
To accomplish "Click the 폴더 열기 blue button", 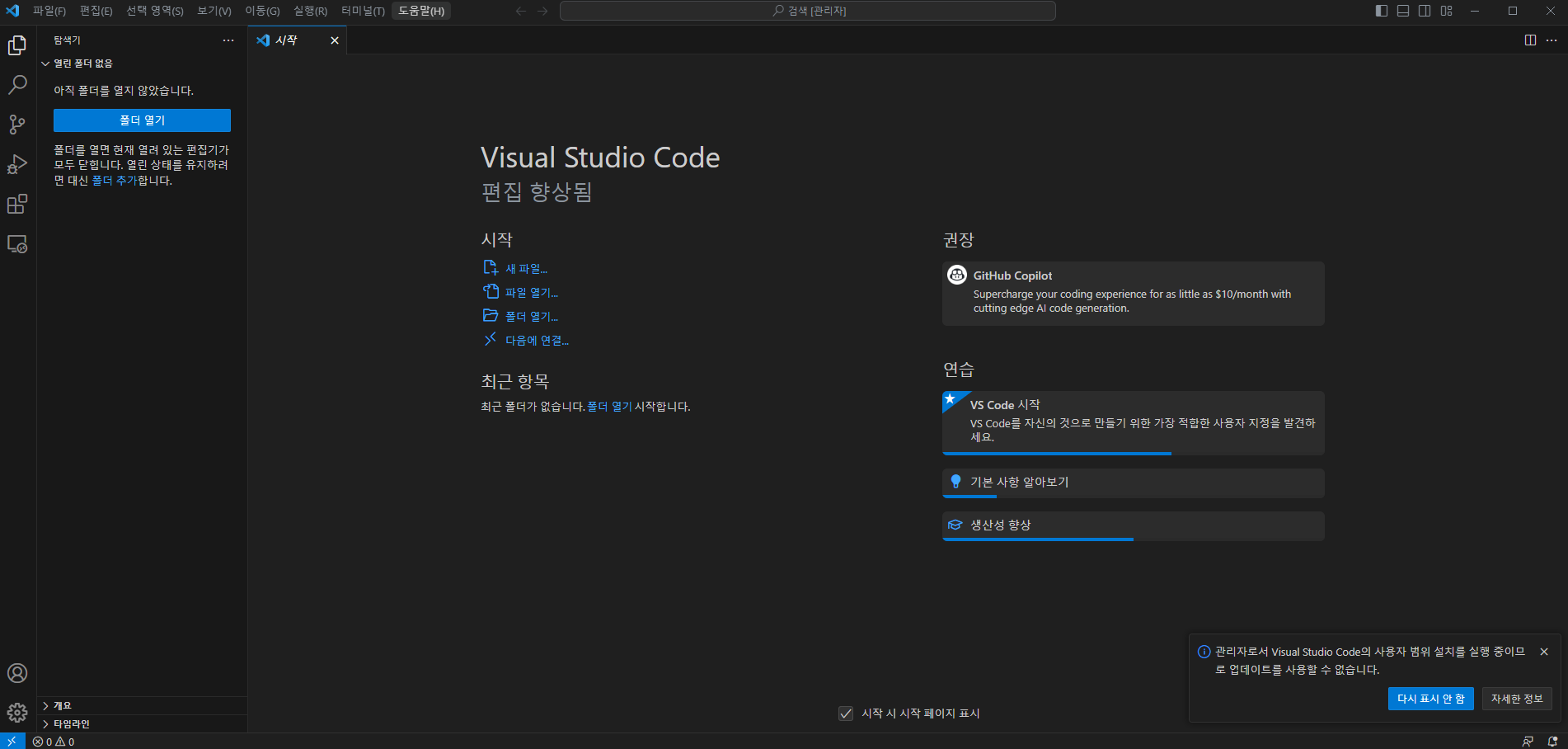I will (142, 120).
